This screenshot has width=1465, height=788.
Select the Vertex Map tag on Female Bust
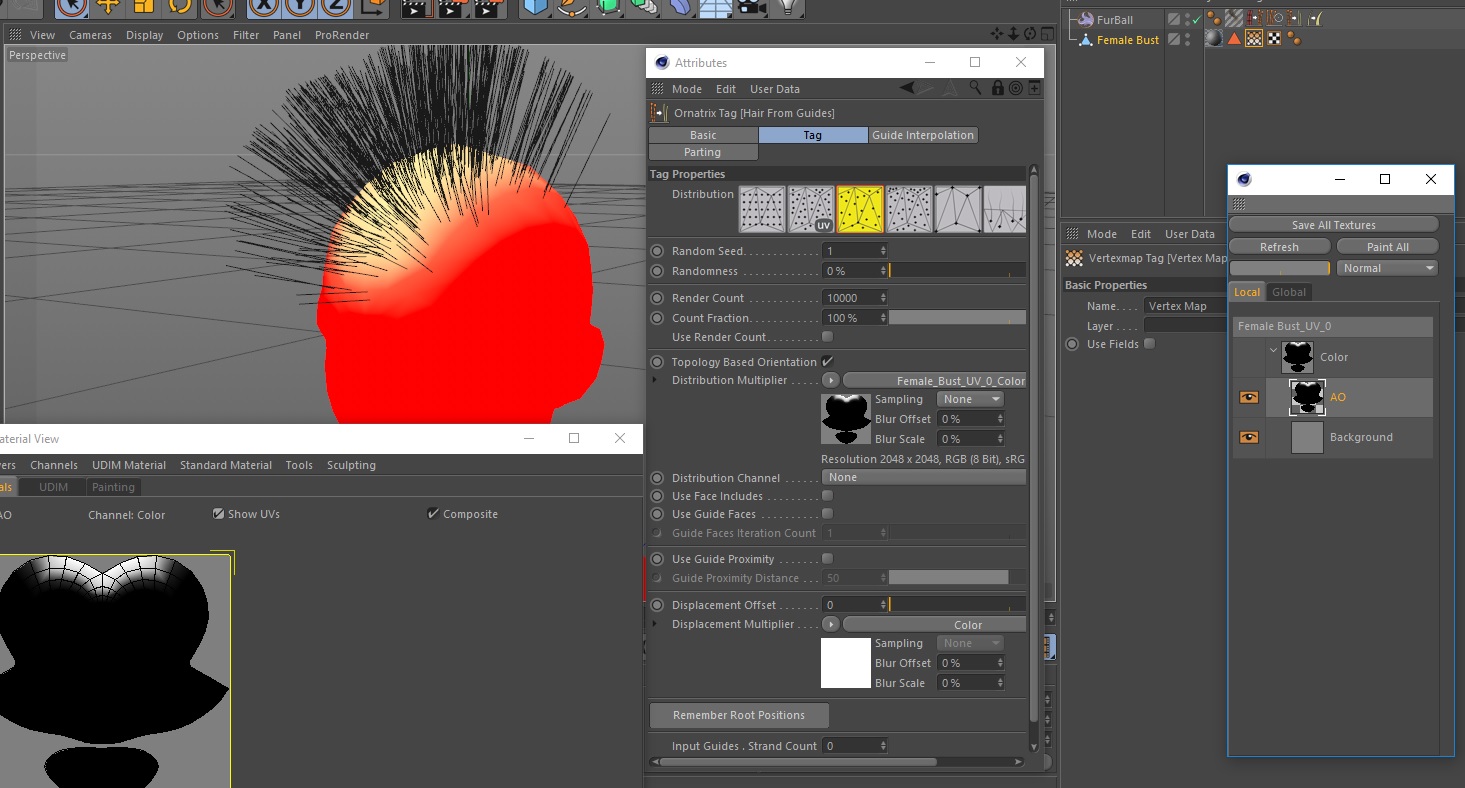(x=1254, y=39)
